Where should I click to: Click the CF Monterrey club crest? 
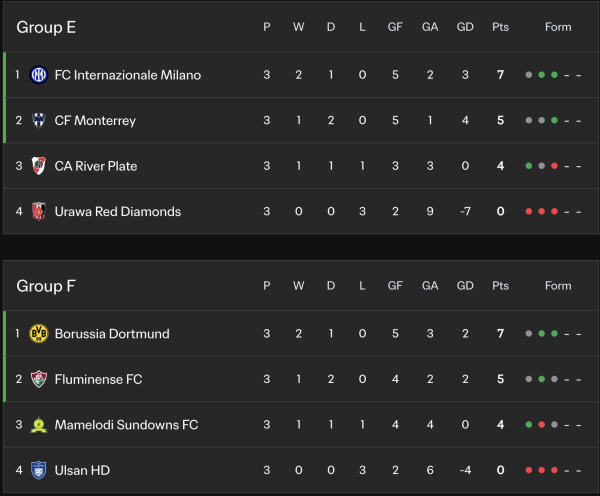tap(39, 121)
